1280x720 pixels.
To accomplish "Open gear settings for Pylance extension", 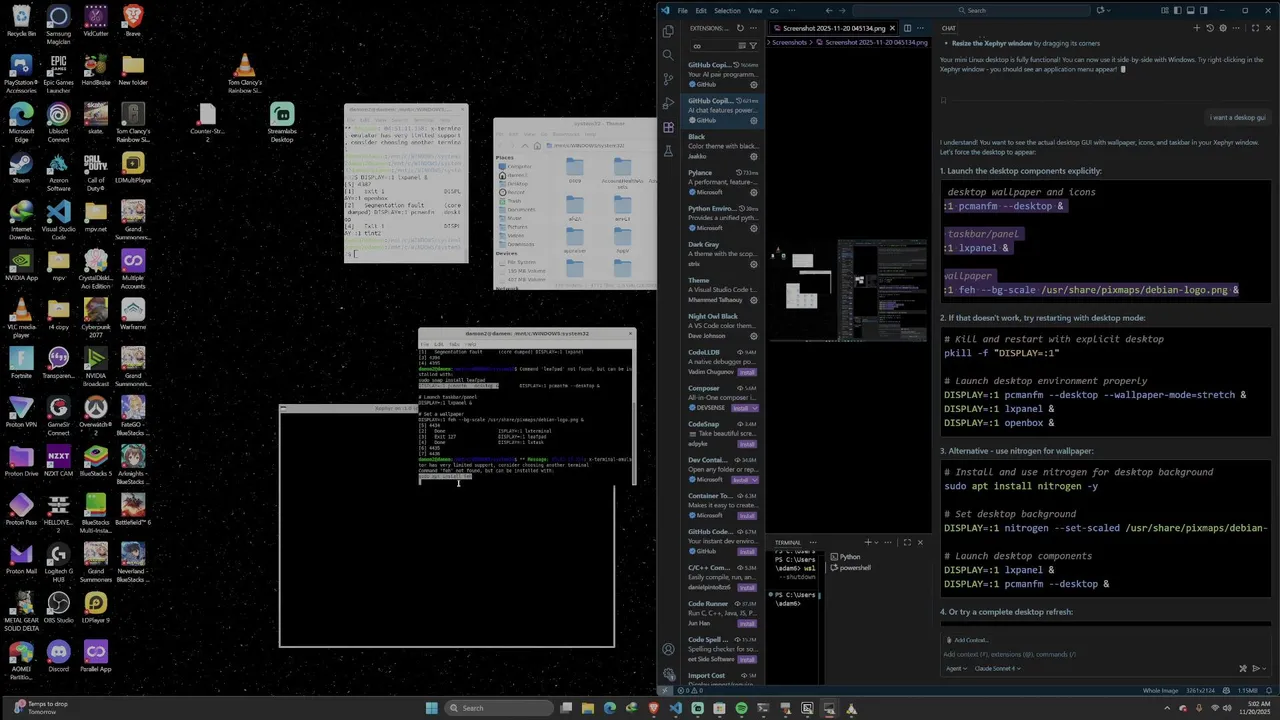I will point(754,192).
